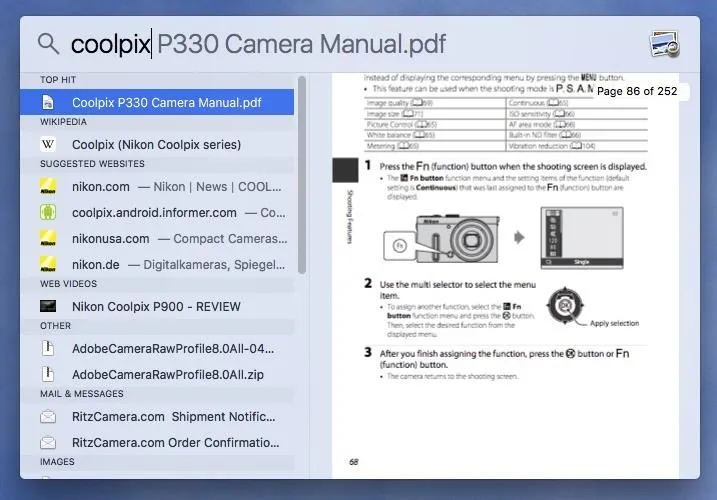
Task: Click the MAIL & MESSAGES section header
Action: pos(82,394)
